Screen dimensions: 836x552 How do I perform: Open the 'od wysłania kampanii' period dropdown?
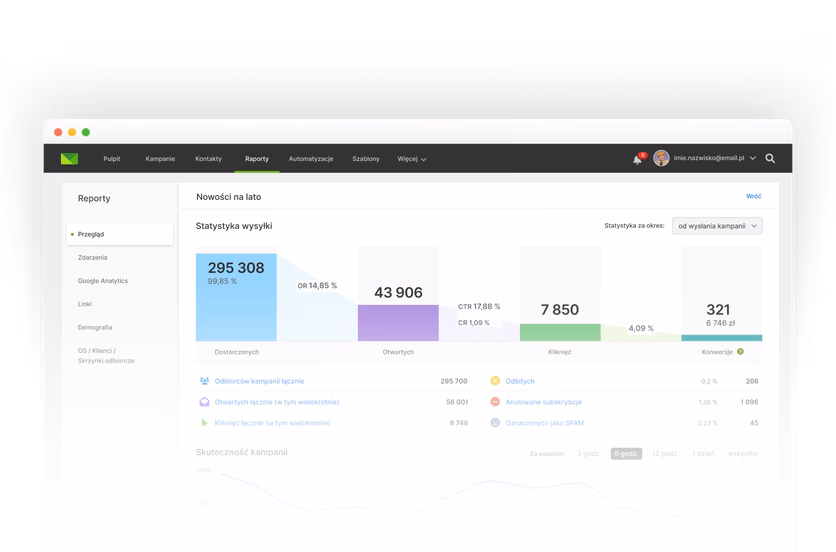pos(717,226)
